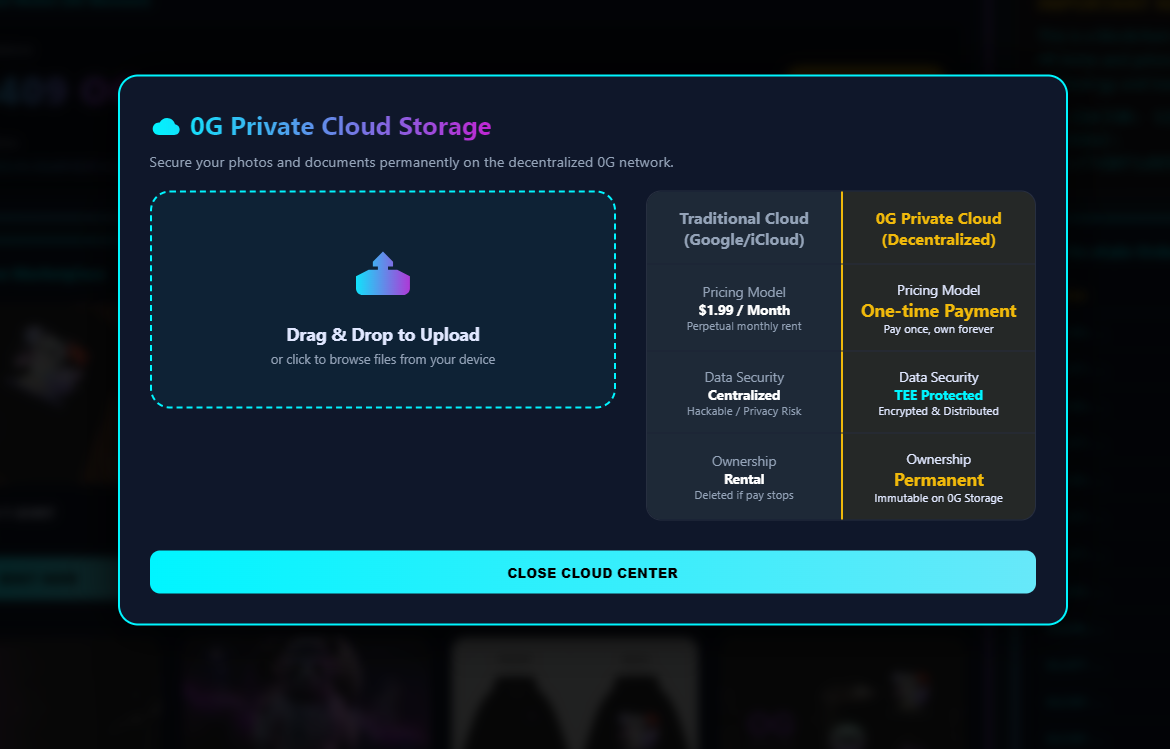Click the Drag & Drop upload zone
Viewport: 1170px width, 749px height.
(383, 299)
